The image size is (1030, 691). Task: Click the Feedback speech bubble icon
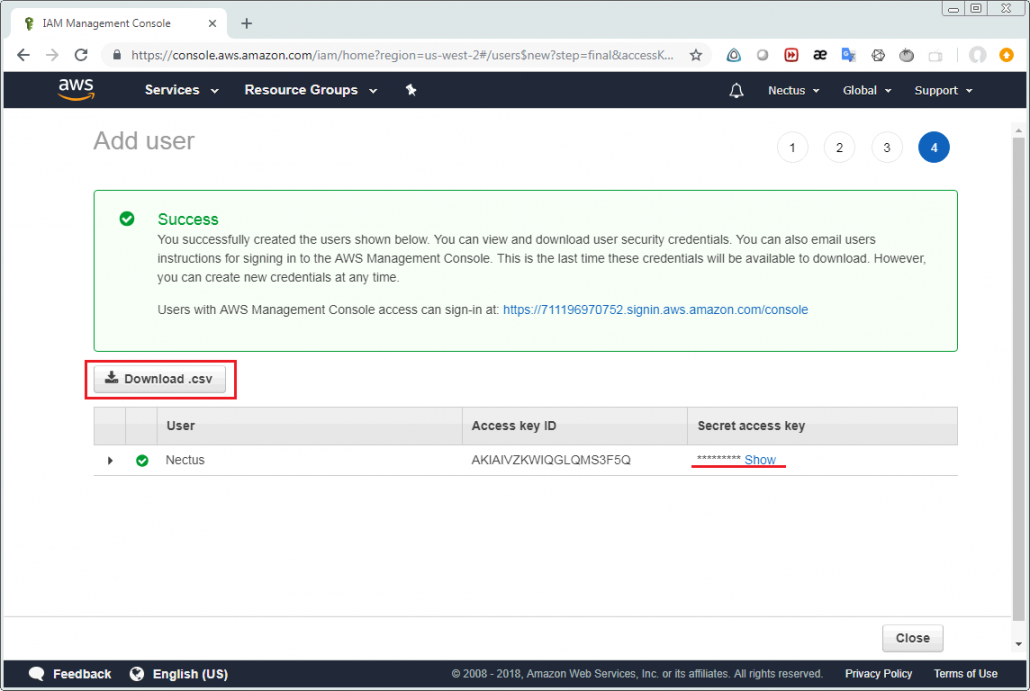36,673
